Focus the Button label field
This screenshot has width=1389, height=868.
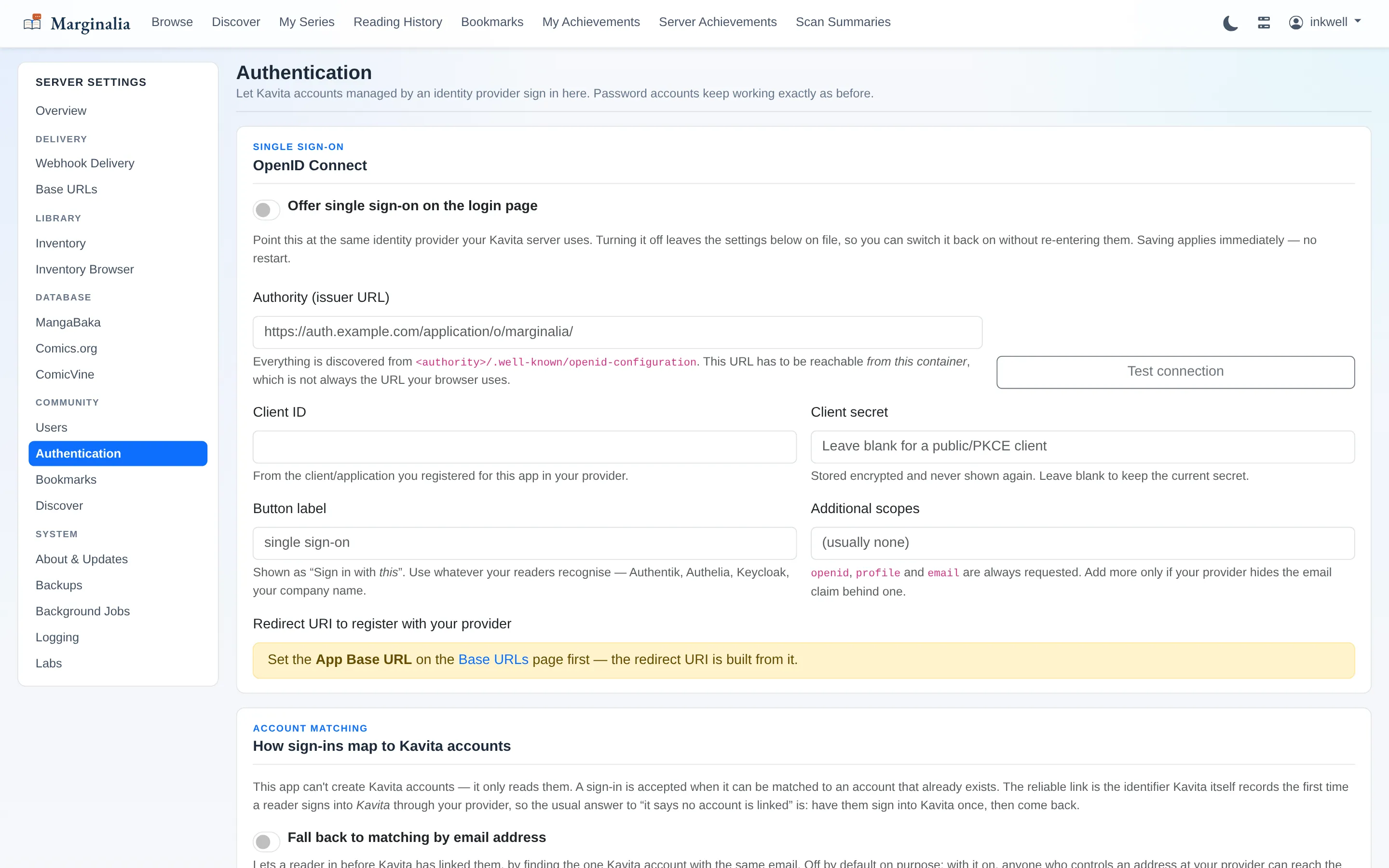pyautogui.click(x=525, y=543)
